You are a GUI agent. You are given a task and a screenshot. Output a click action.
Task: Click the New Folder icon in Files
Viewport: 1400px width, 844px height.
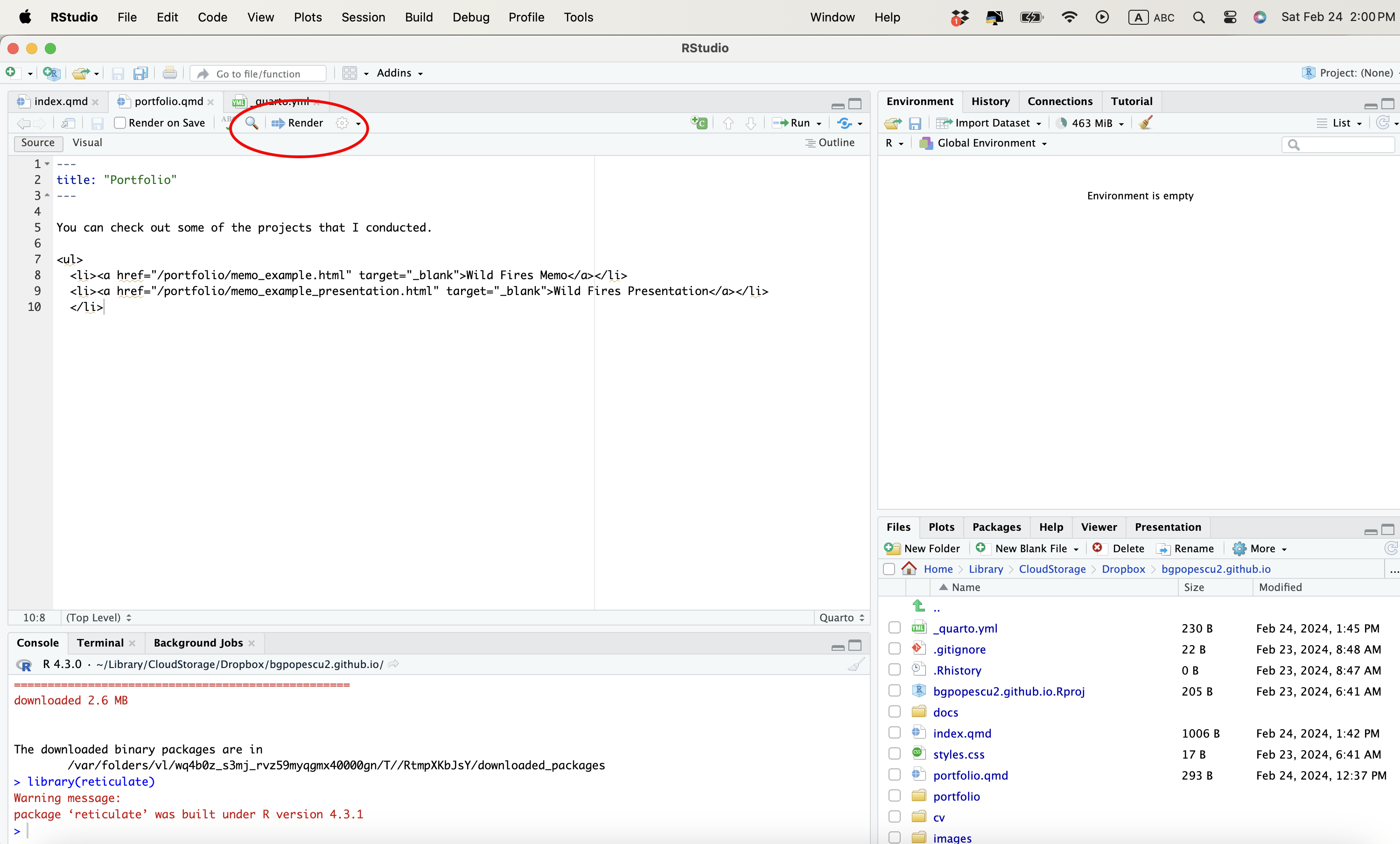[893, 549]
